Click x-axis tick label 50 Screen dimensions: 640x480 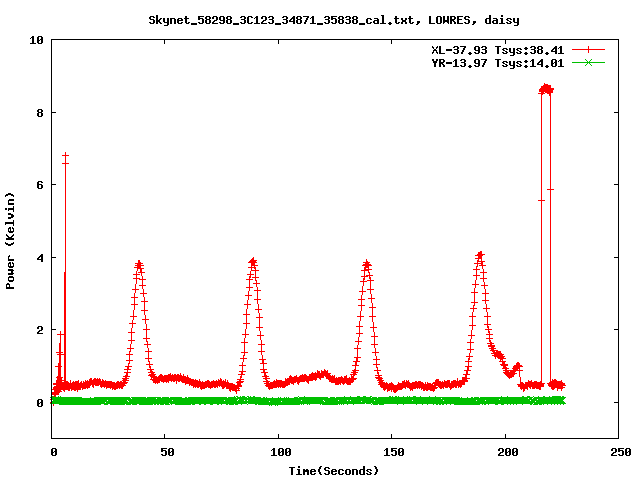[x=167, y=452]
